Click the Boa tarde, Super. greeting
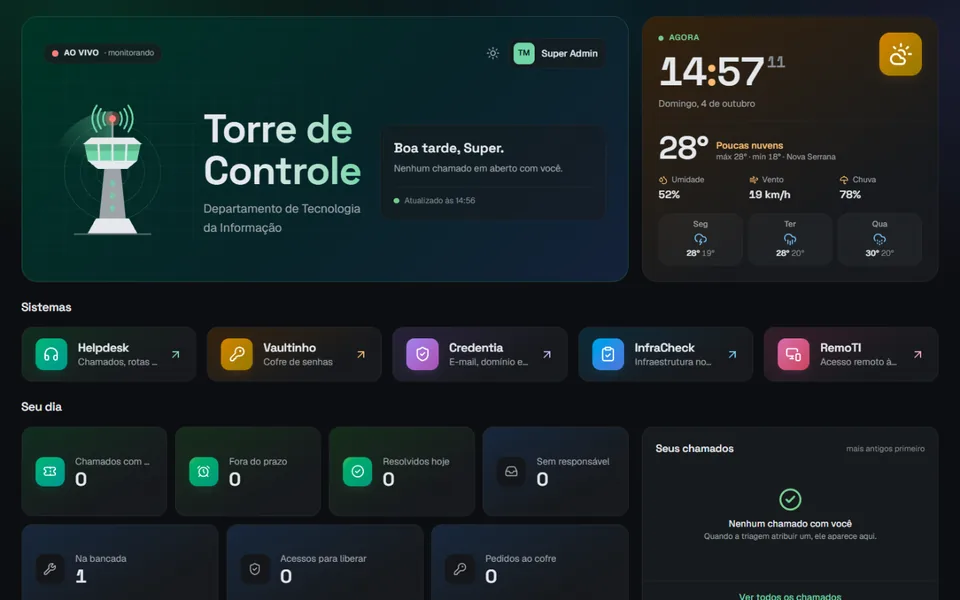Screen dimensions: 960x600 click(x=449, y=148)
